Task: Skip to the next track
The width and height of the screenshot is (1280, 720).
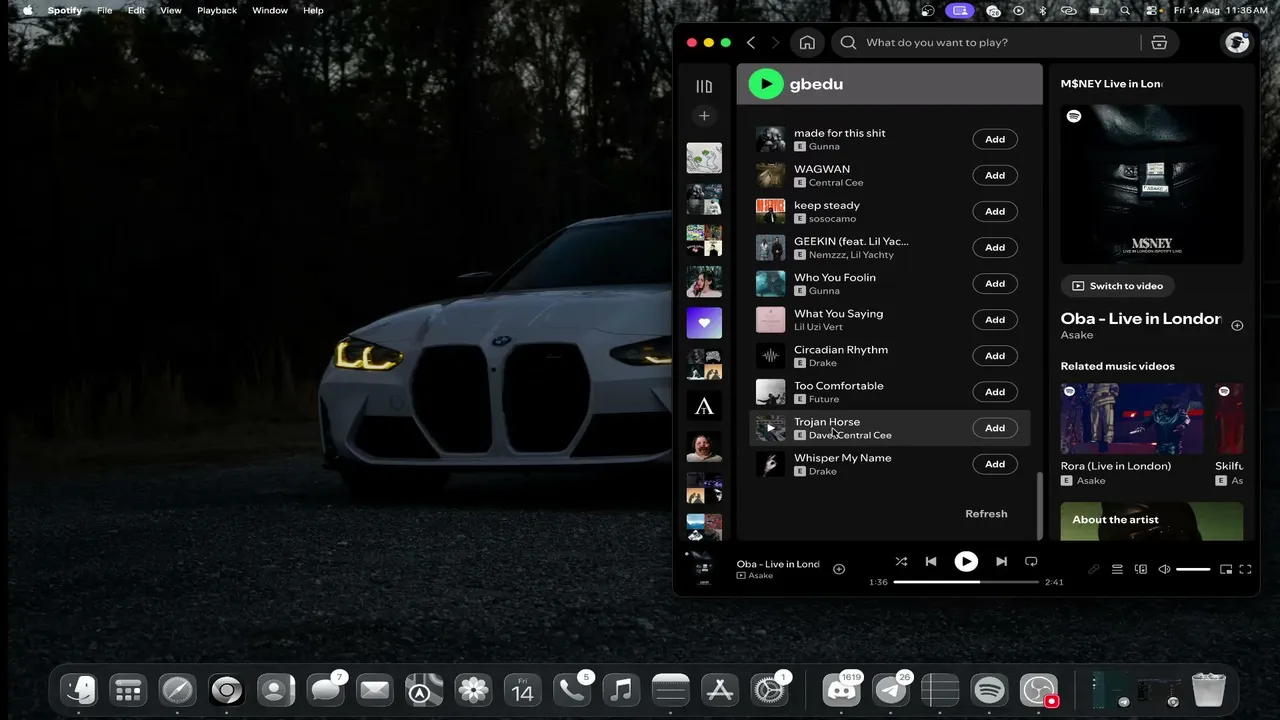Action: click(1001, 562)
